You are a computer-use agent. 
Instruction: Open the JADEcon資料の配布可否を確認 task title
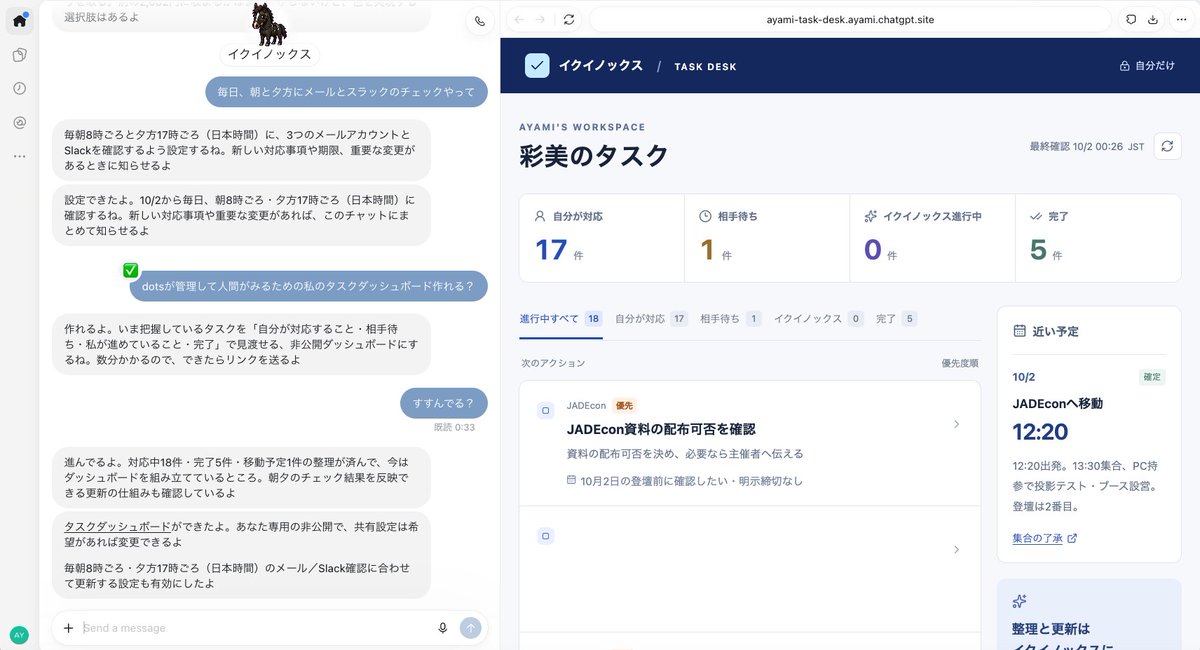coord(661,429)
